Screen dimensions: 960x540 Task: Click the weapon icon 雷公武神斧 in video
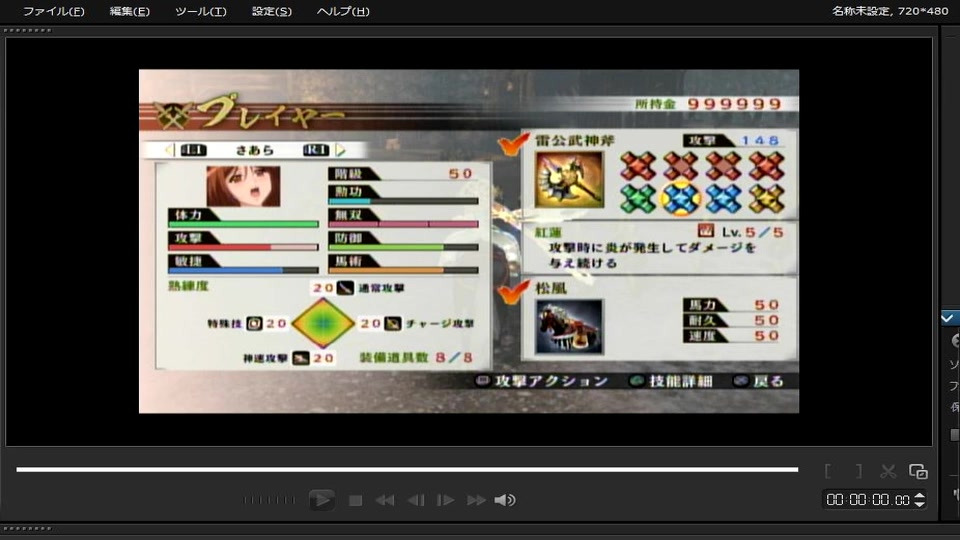click(569, 179)
